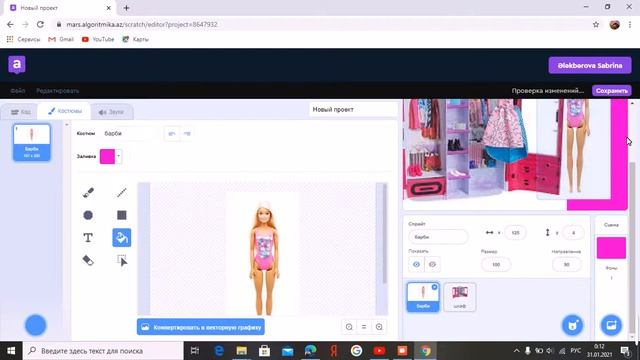Select the pink stage backdrop thumbnail
640x360 pixels.
pyautogui.click(x=611, y=248)
